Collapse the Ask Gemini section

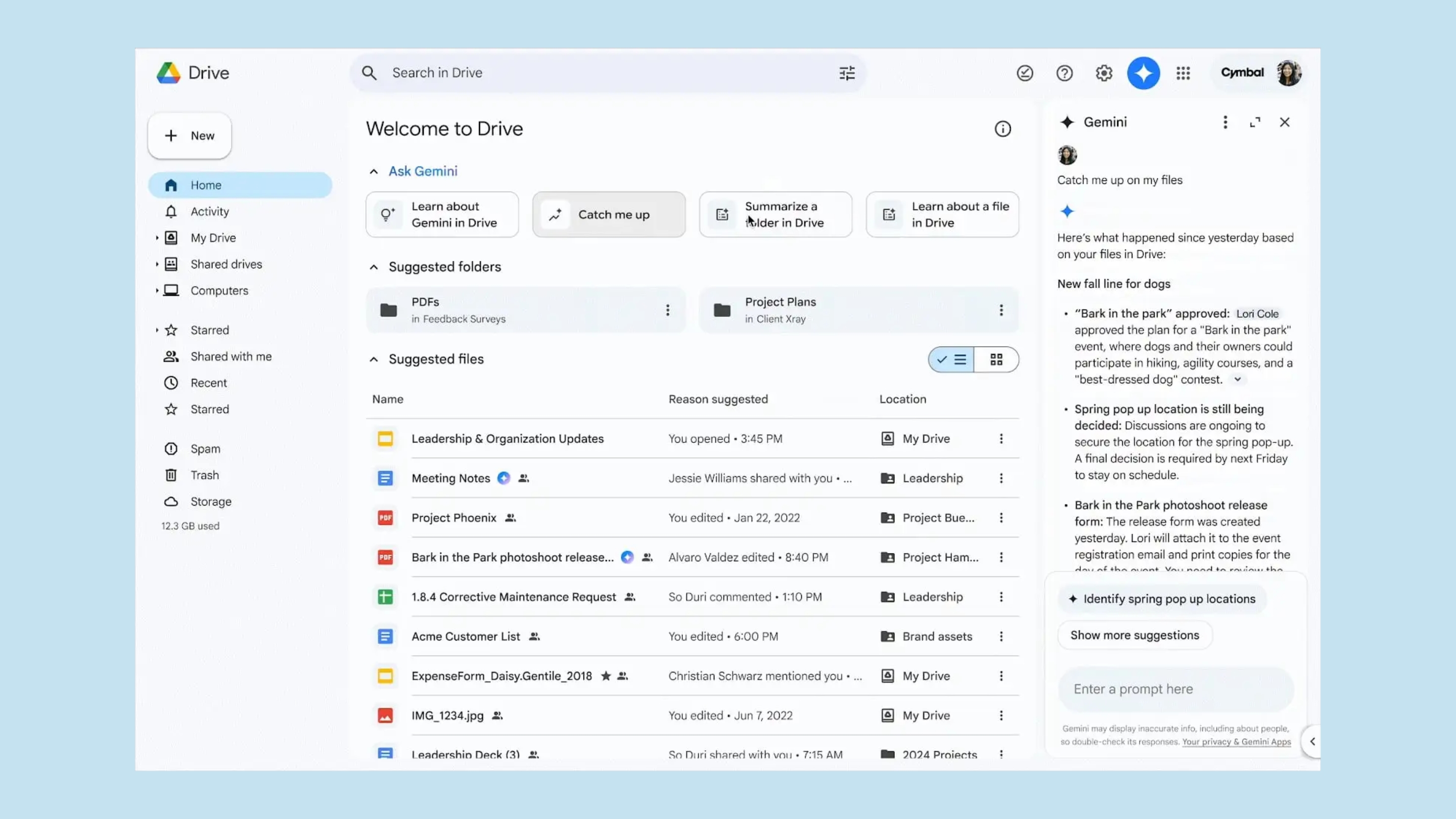(x=374, y=171)
